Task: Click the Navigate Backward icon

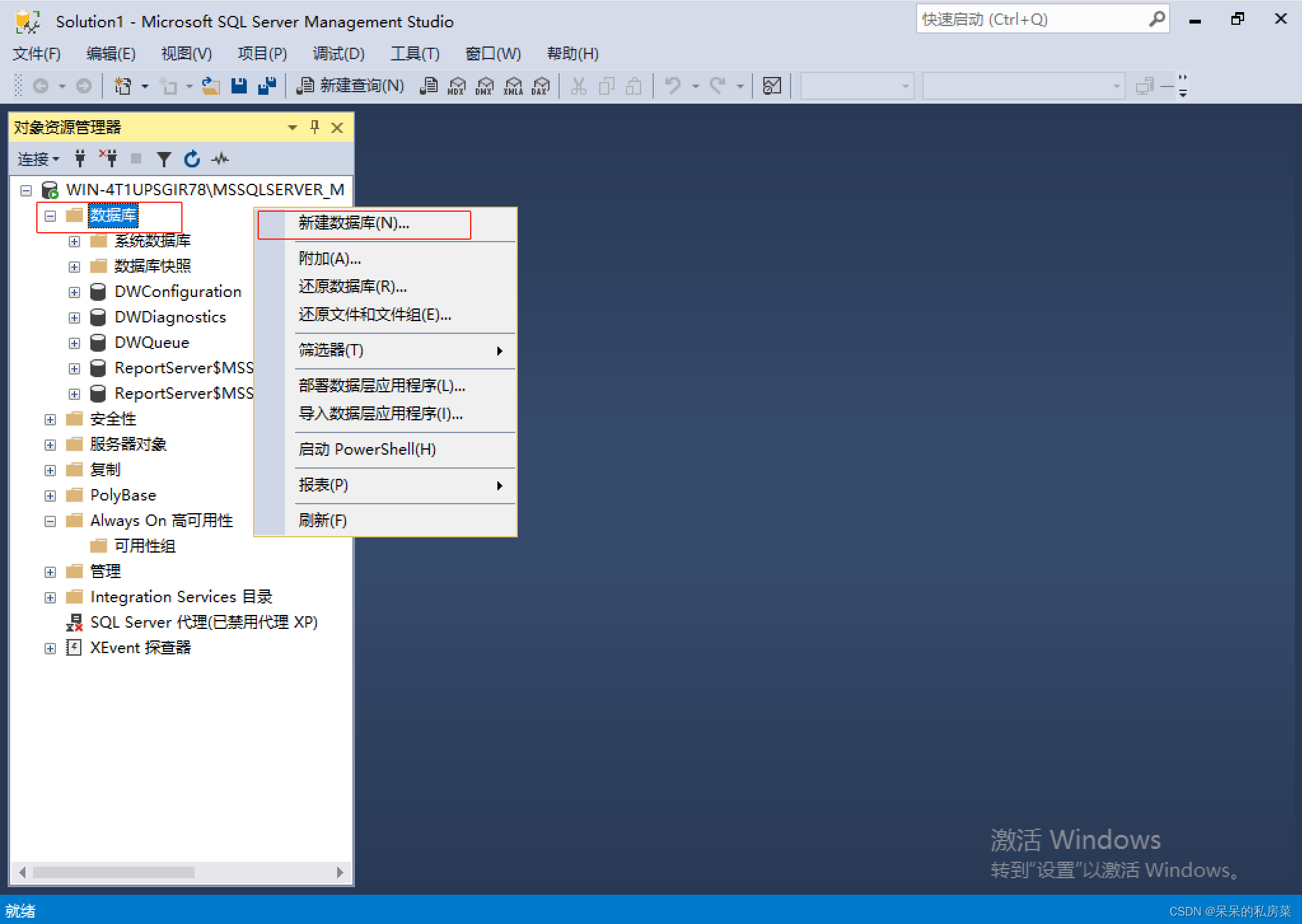Action: 41,86
